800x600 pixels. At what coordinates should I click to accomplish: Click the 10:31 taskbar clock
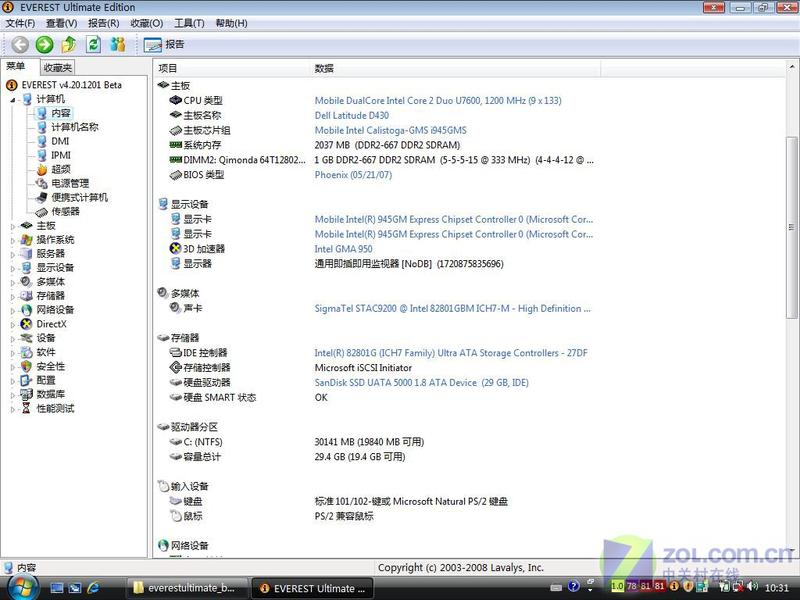pyautogui.click(x=777, y=588)
